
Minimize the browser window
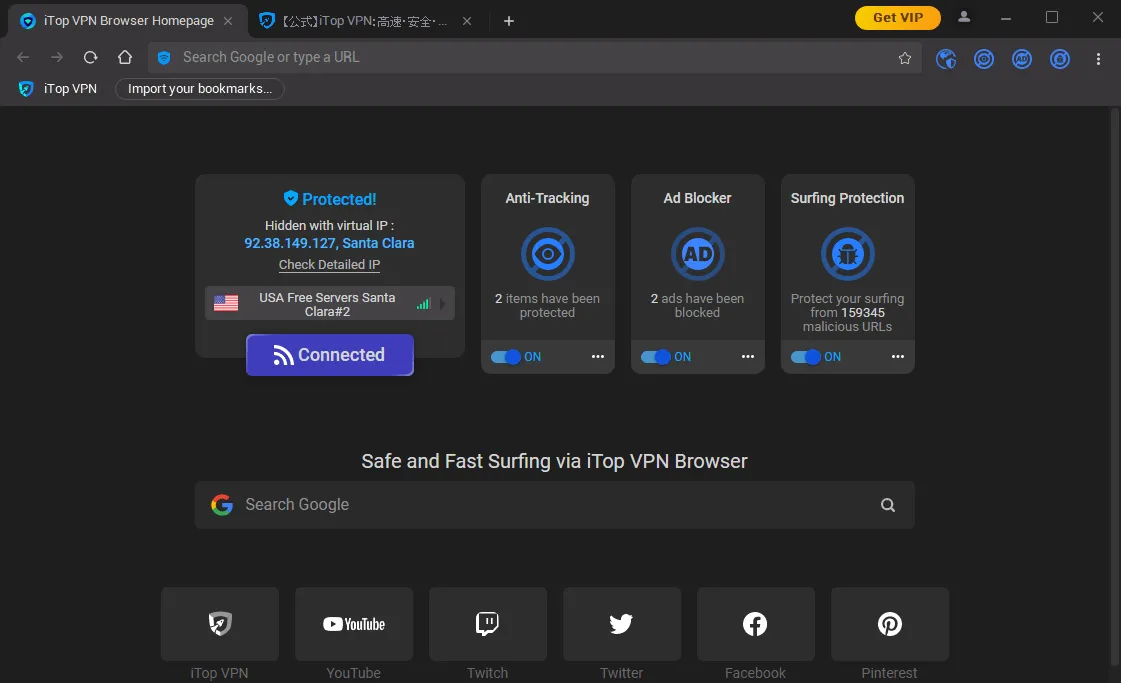(1006, 18)
